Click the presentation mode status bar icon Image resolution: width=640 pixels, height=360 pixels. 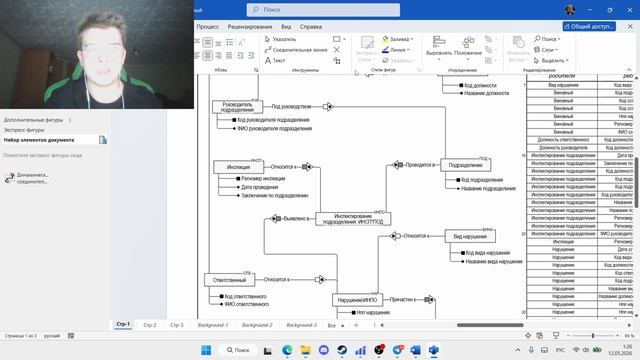(x=556, y=336)
